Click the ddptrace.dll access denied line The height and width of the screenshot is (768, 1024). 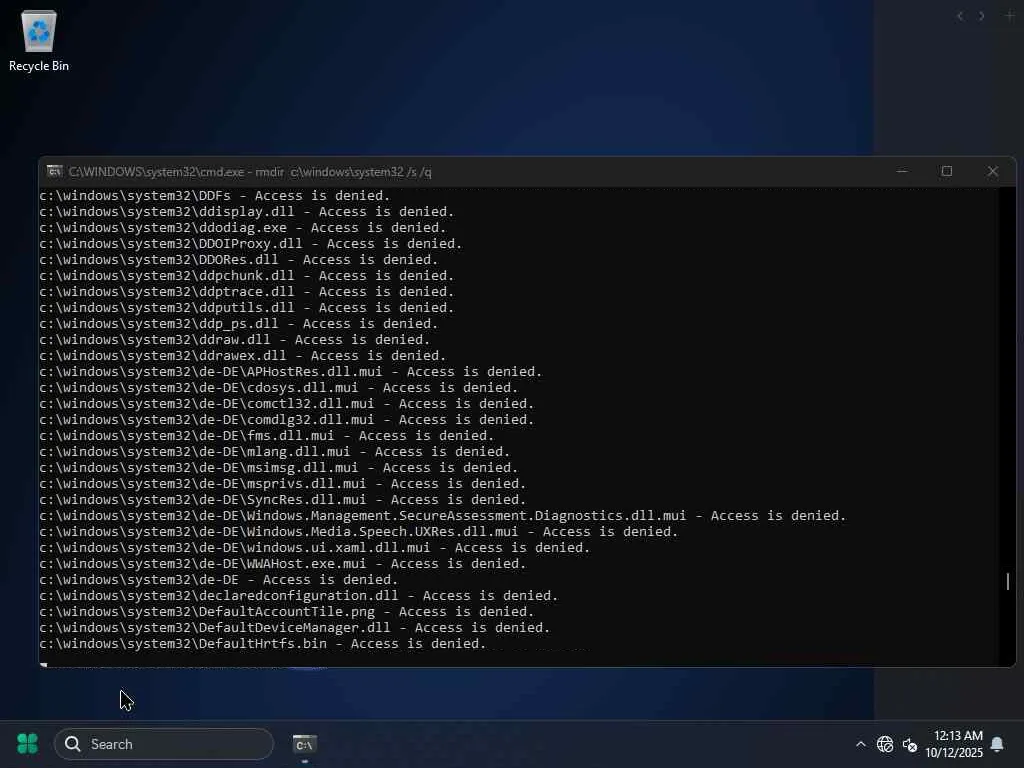click(x=247, y=291)
